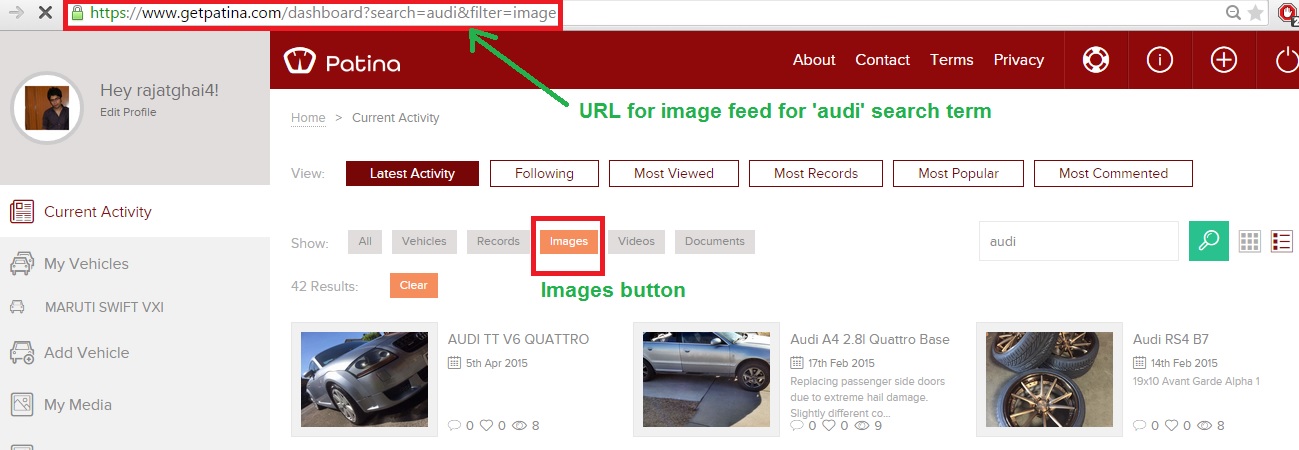Select Latest Activity view
This screenshot has height=450, width=1299.
pyautogui.click(x=412, y=173)
